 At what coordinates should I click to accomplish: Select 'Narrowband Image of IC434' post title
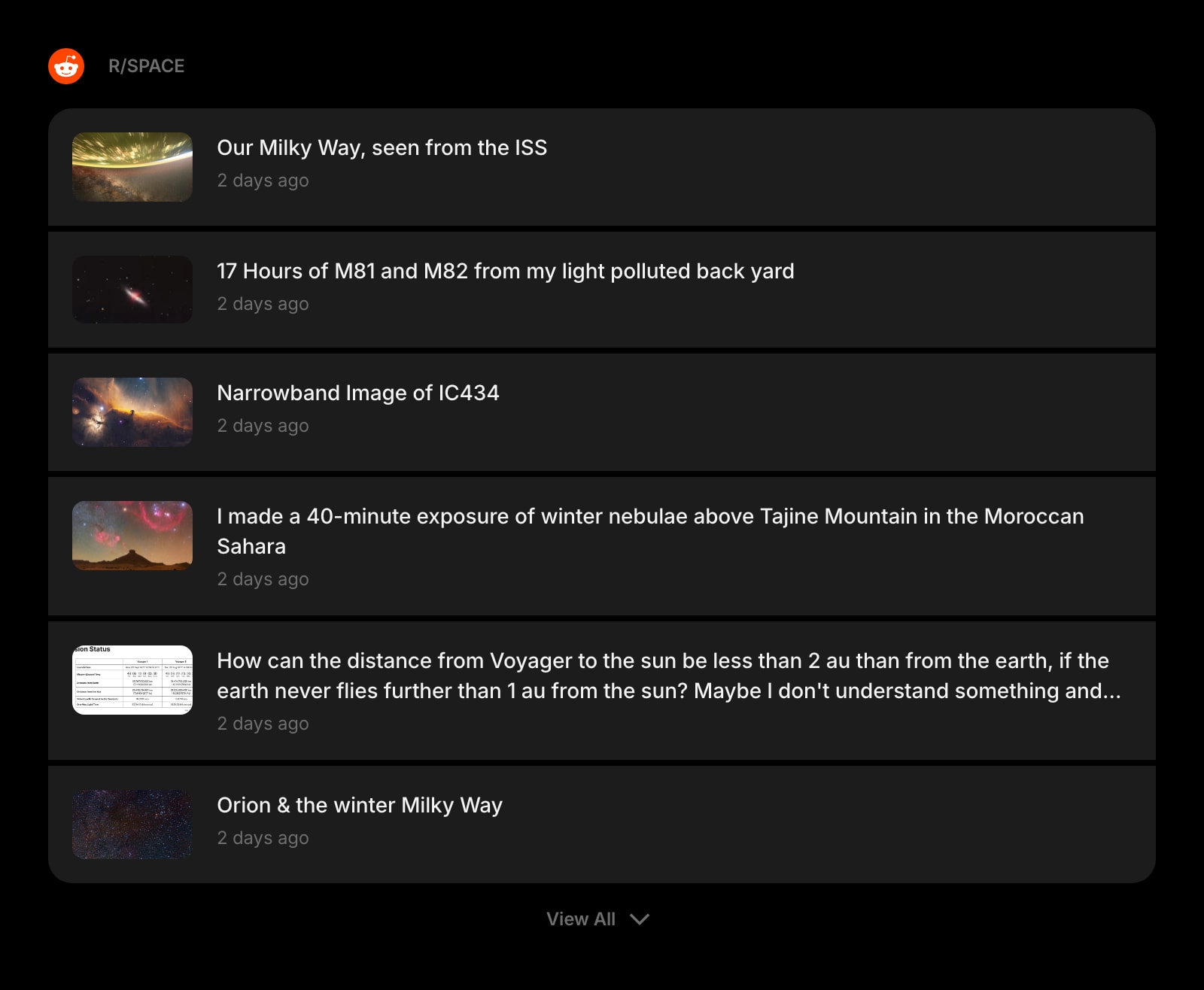(357, 393)
